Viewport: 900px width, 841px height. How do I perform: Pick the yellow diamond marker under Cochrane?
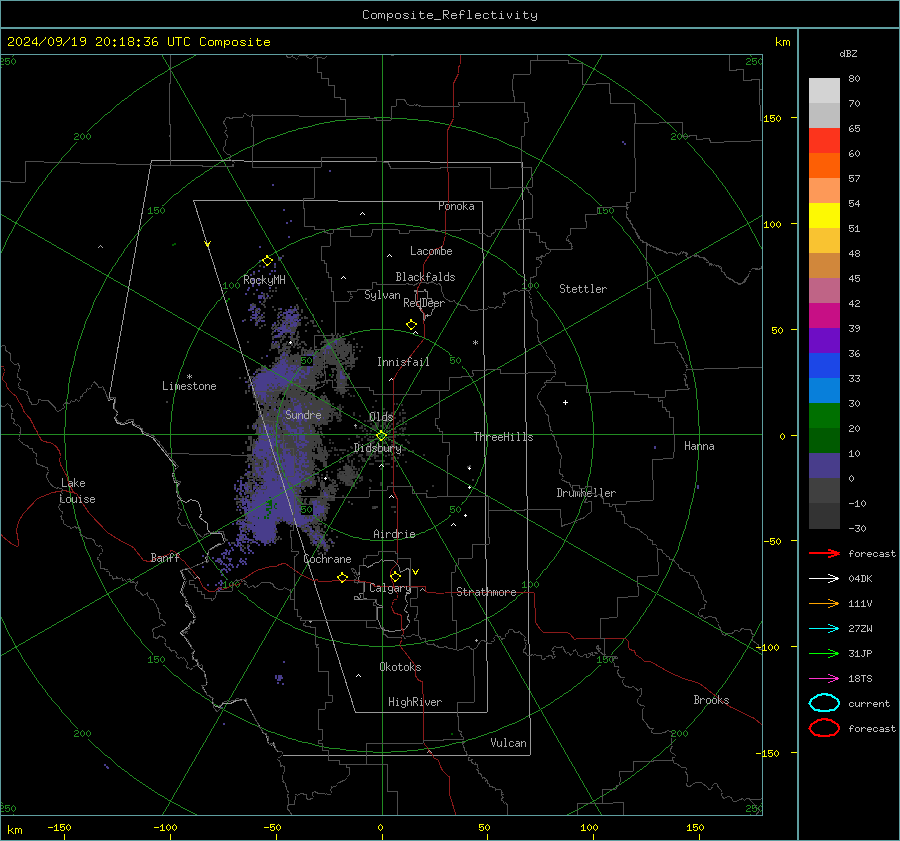342,578
